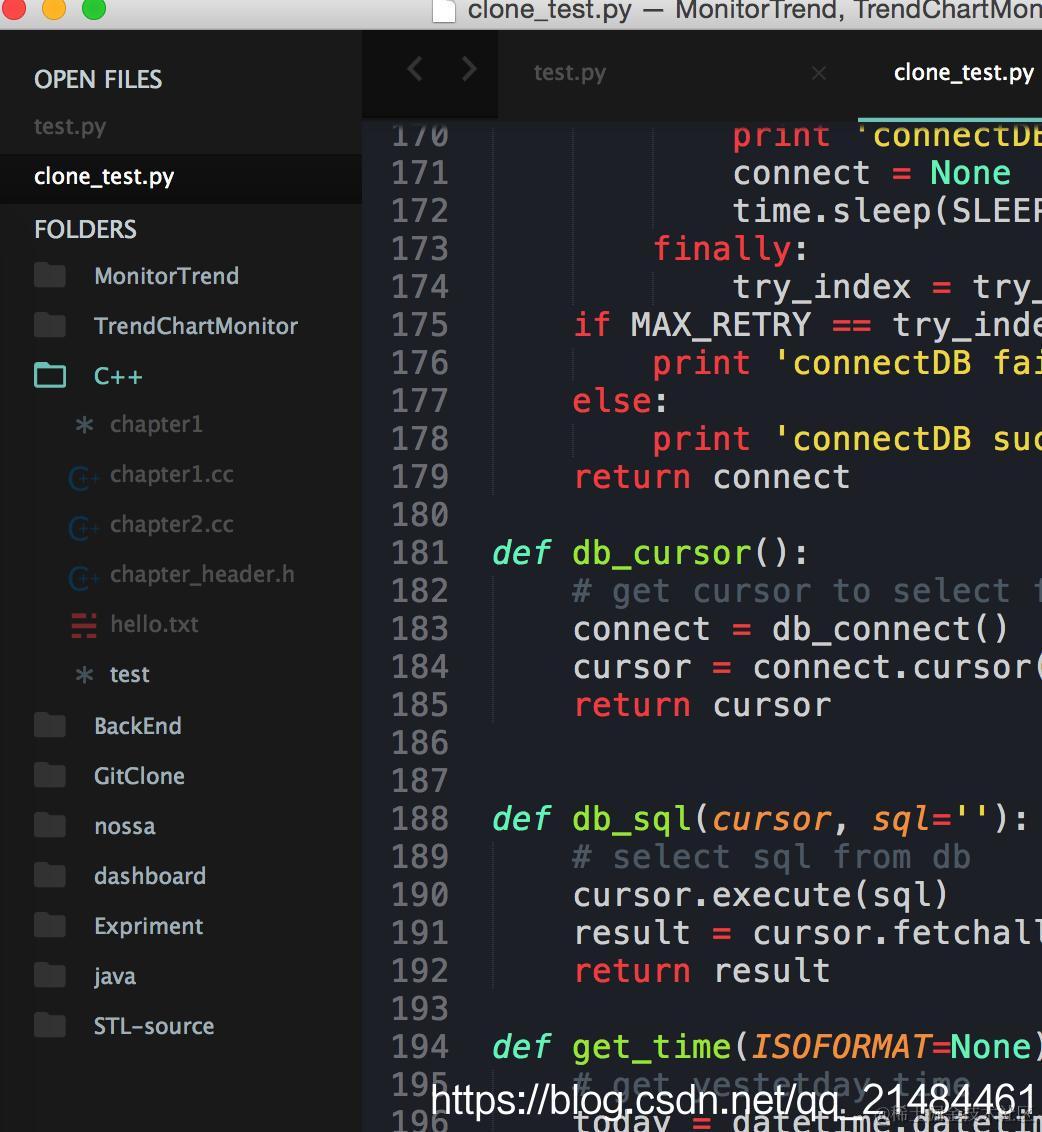Click the asterisk icon beside chapter1

[x=84, y=424]
